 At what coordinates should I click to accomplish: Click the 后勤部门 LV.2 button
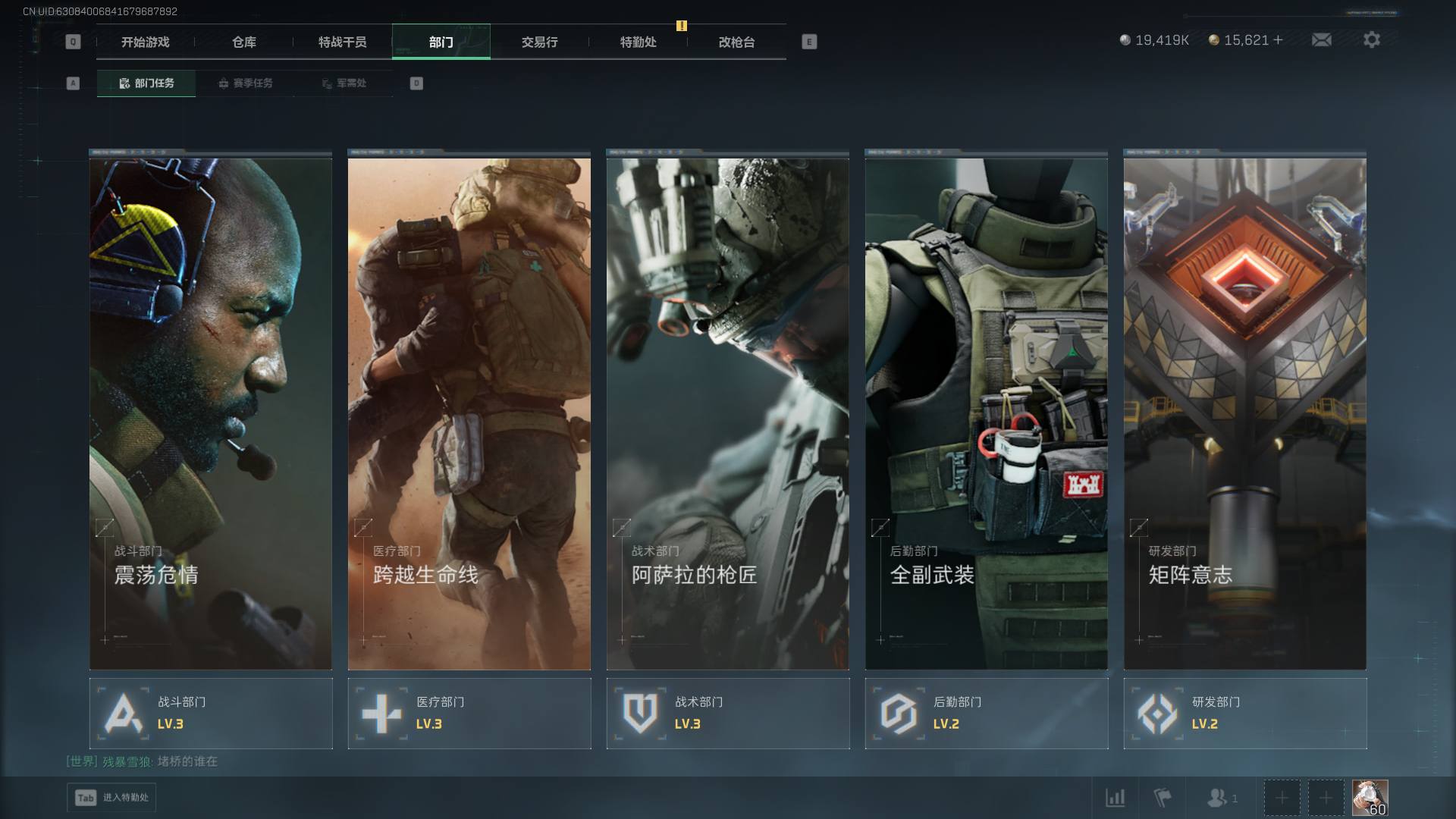986,714
